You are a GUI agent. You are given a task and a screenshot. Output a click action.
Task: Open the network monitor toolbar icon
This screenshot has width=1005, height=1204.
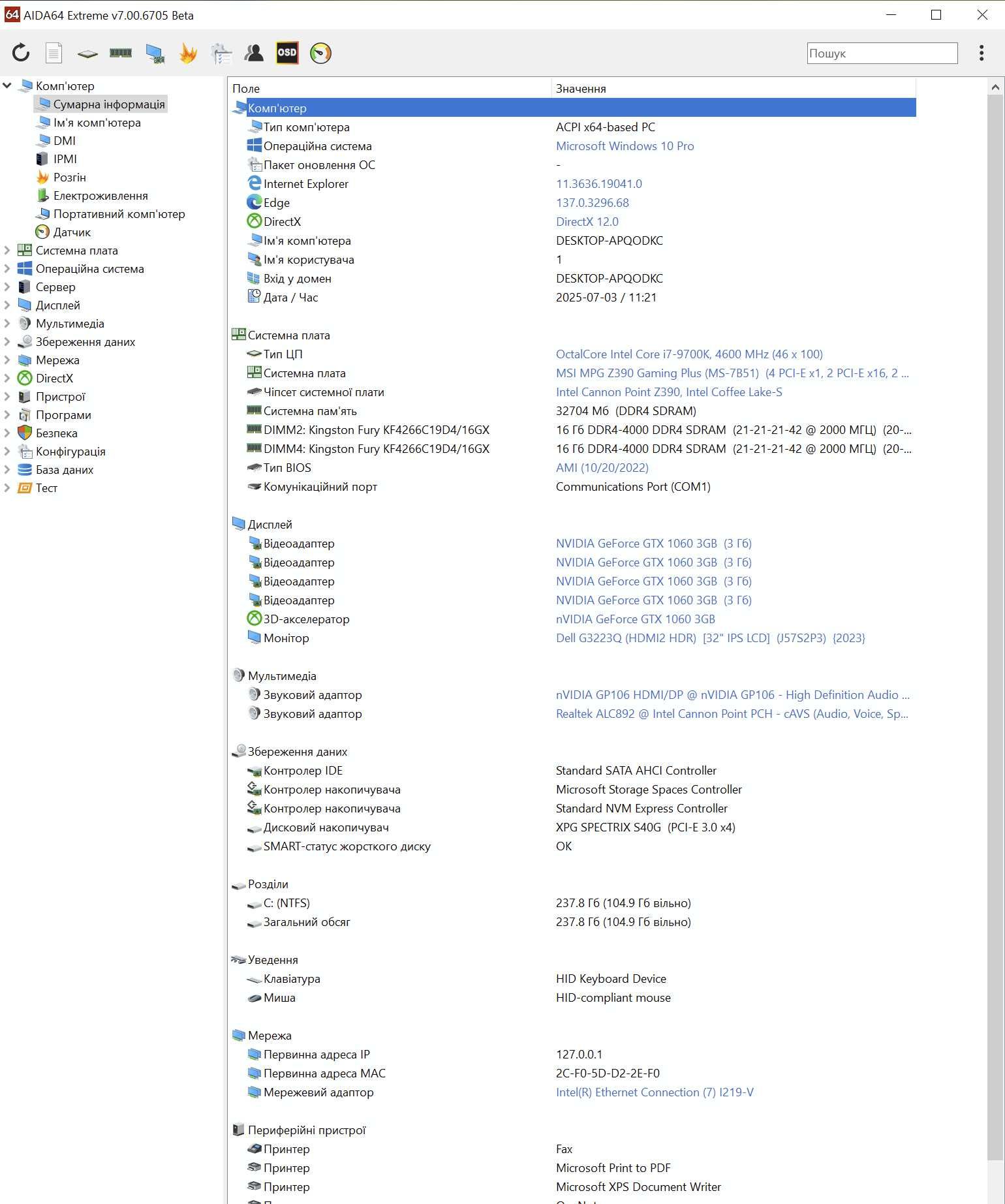[155, 53]
